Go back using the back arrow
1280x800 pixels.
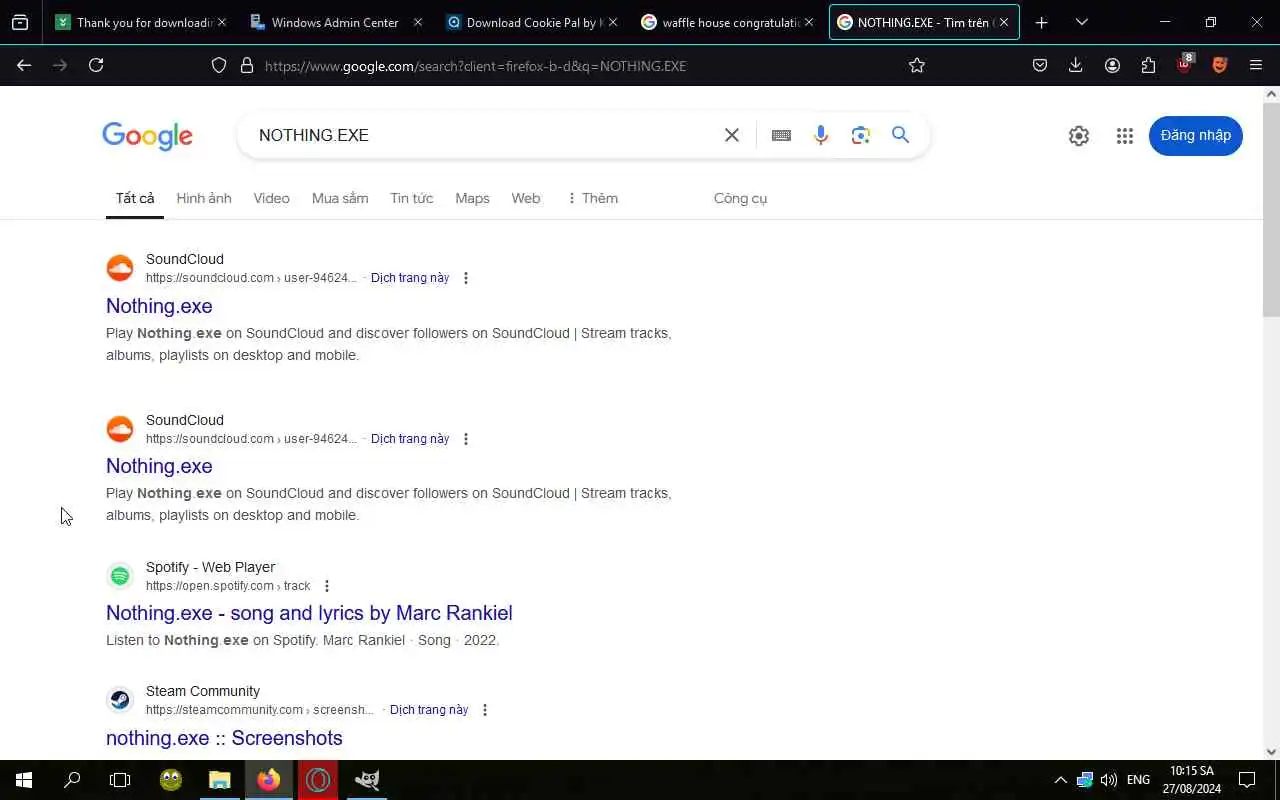pyautogui.click(x=24, y=65)
